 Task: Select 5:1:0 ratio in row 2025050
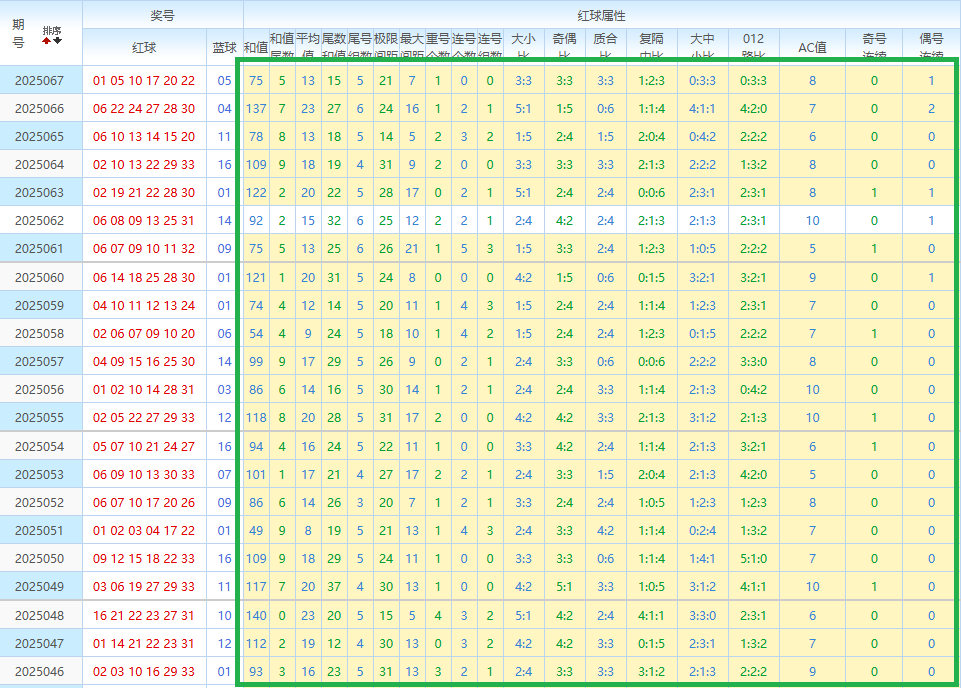click(x=753, y=559)
